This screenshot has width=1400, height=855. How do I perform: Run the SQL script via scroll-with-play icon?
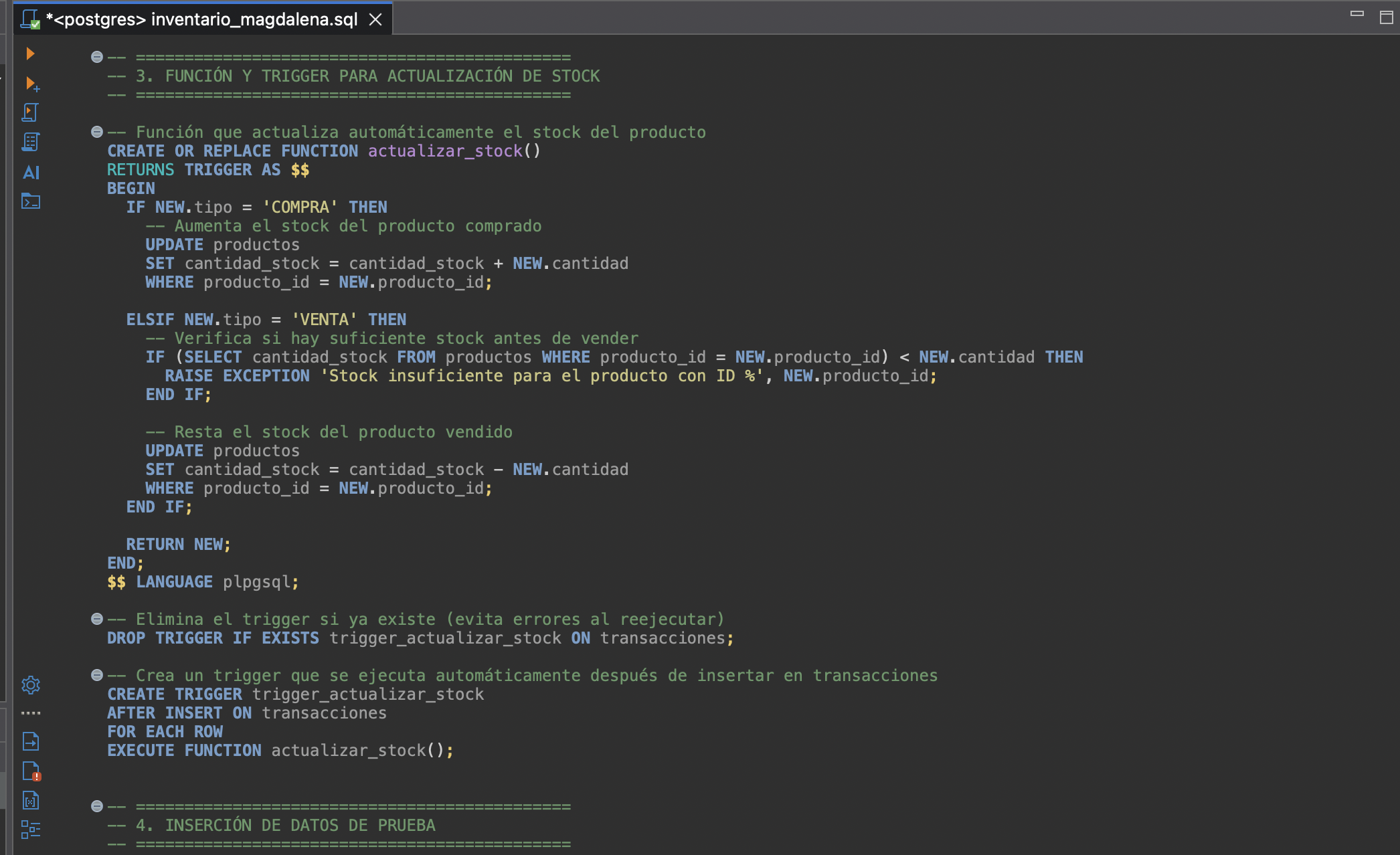pos(30,112)
